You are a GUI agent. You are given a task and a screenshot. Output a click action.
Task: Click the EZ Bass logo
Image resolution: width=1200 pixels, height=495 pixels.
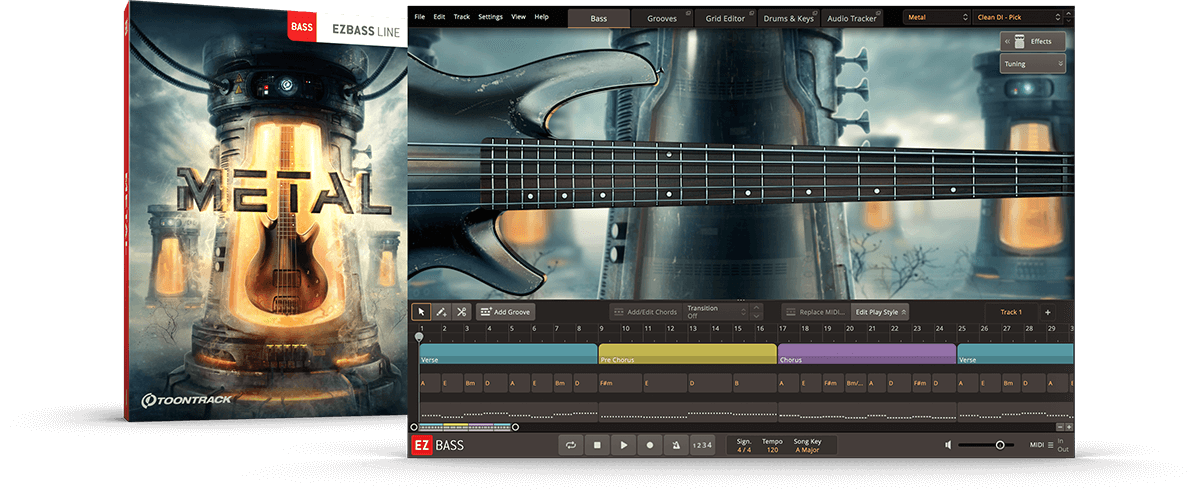click(438, 445)
